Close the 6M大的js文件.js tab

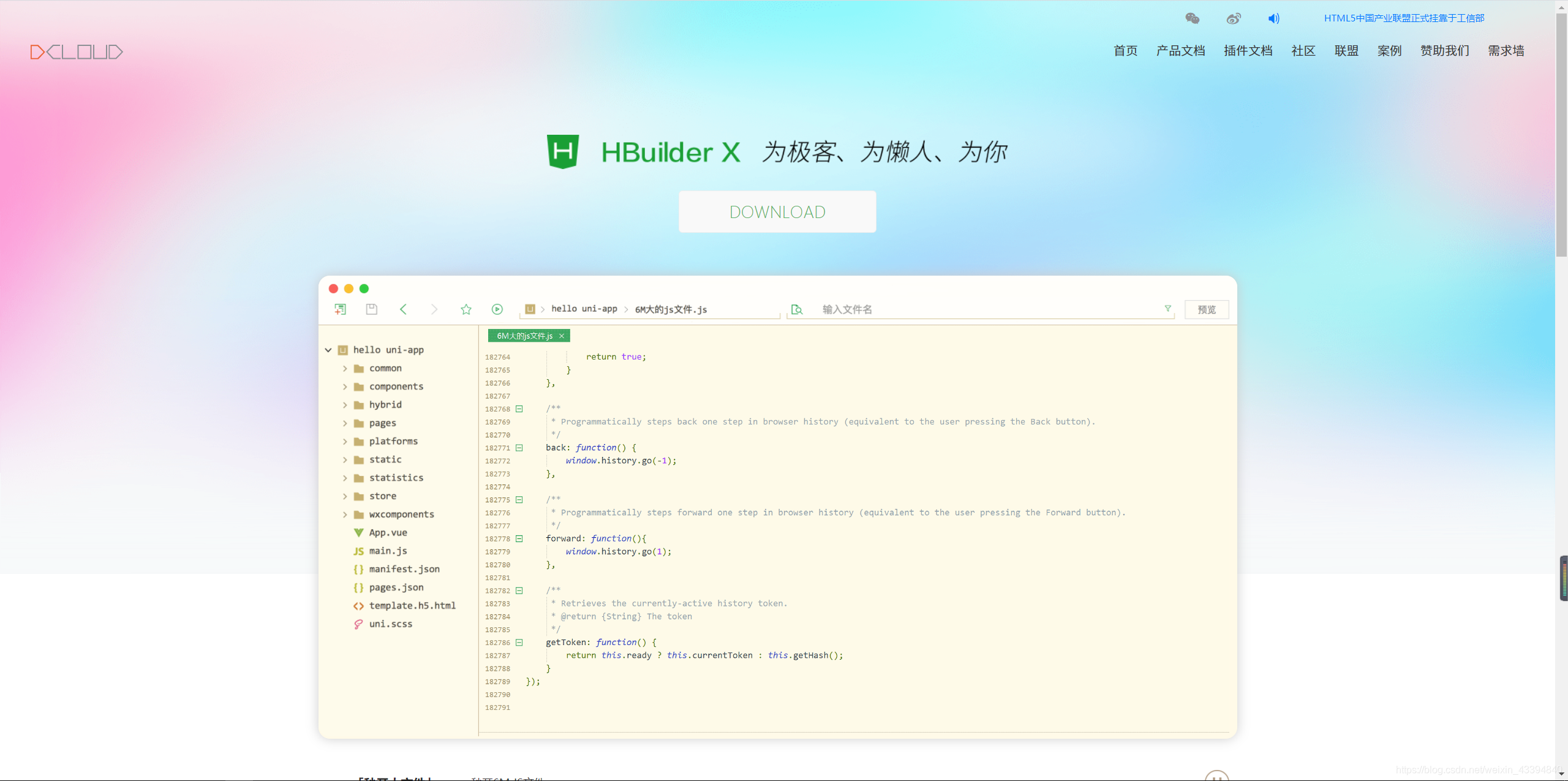[x=562, y=336]
